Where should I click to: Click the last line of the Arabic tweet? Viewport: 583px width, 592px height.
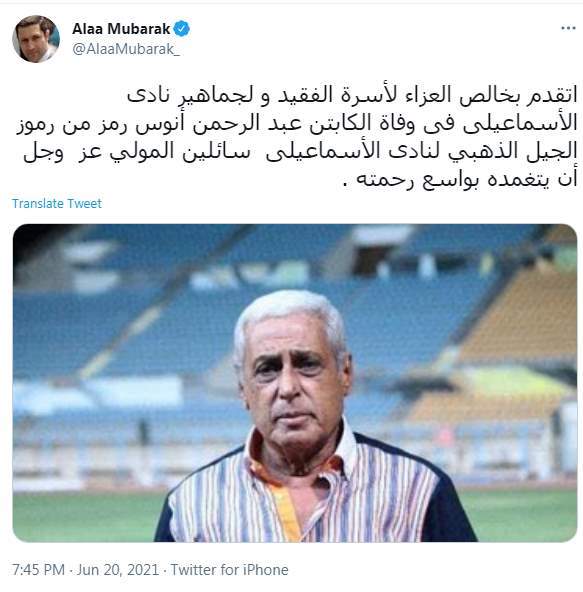click(x=460, y=179)
